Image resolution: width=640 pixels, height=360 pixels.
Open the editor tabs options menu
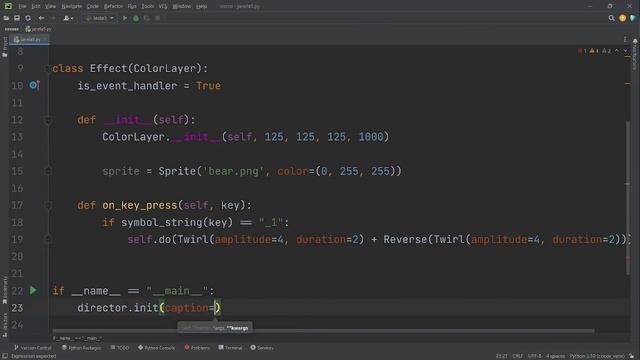625,40
